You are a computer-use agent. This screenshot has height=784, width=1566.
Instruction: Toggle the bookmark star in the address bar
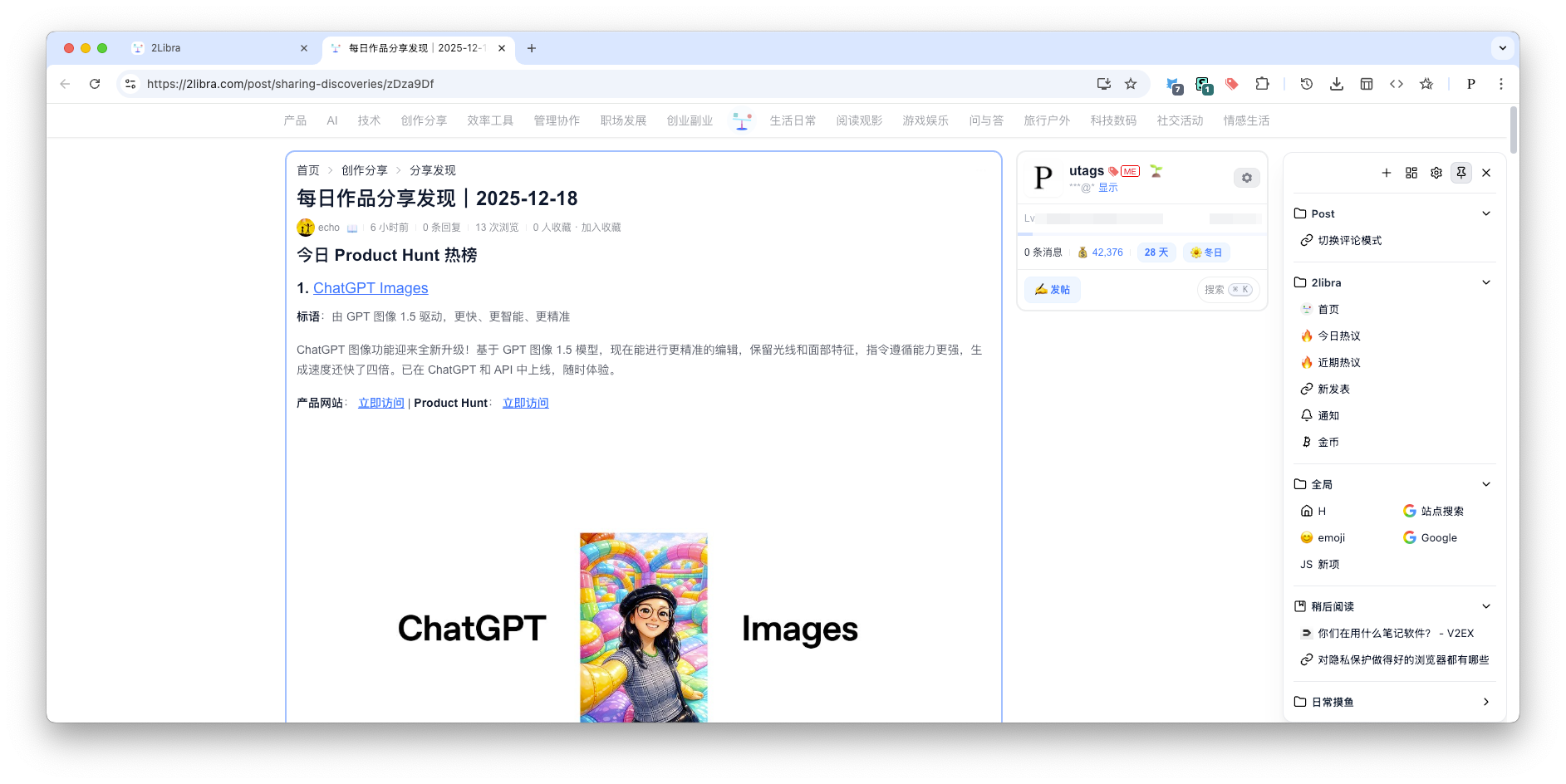[1131, 84]
